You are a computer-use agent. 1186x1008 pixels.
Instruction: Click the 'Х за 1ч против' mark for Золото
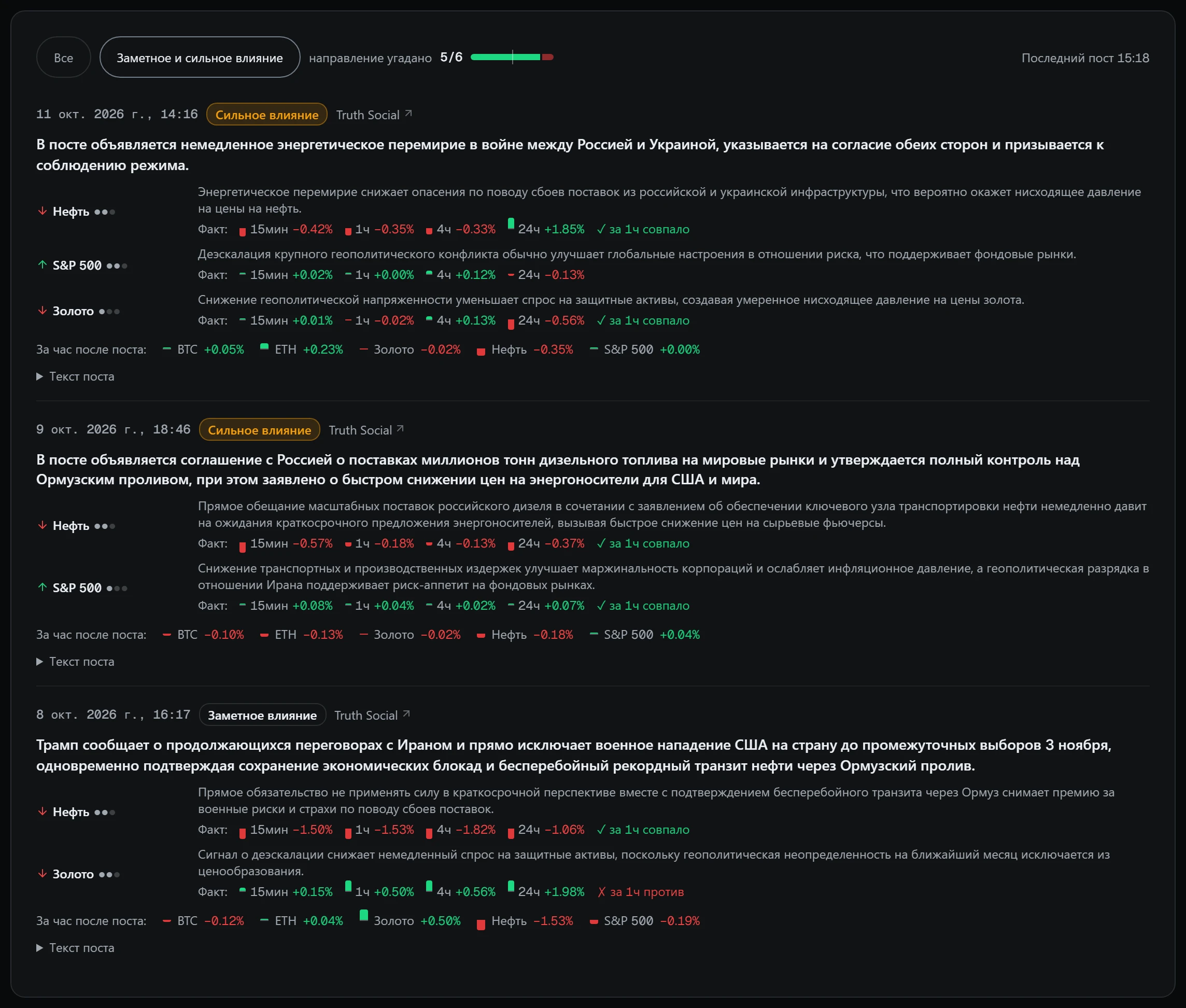click(x=640, y=892)
